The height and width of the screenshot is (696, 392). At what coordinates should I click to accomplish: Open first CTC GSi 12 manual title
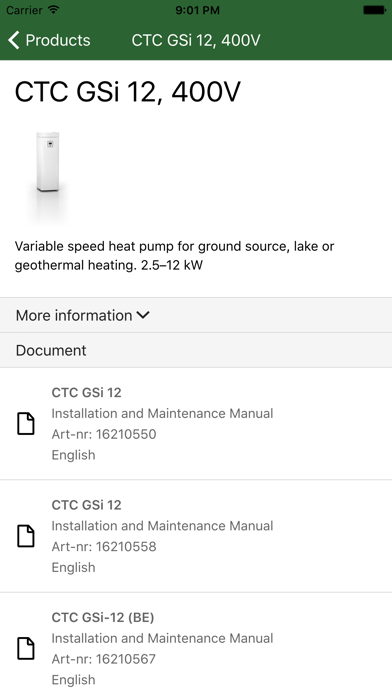pos(87,392)
